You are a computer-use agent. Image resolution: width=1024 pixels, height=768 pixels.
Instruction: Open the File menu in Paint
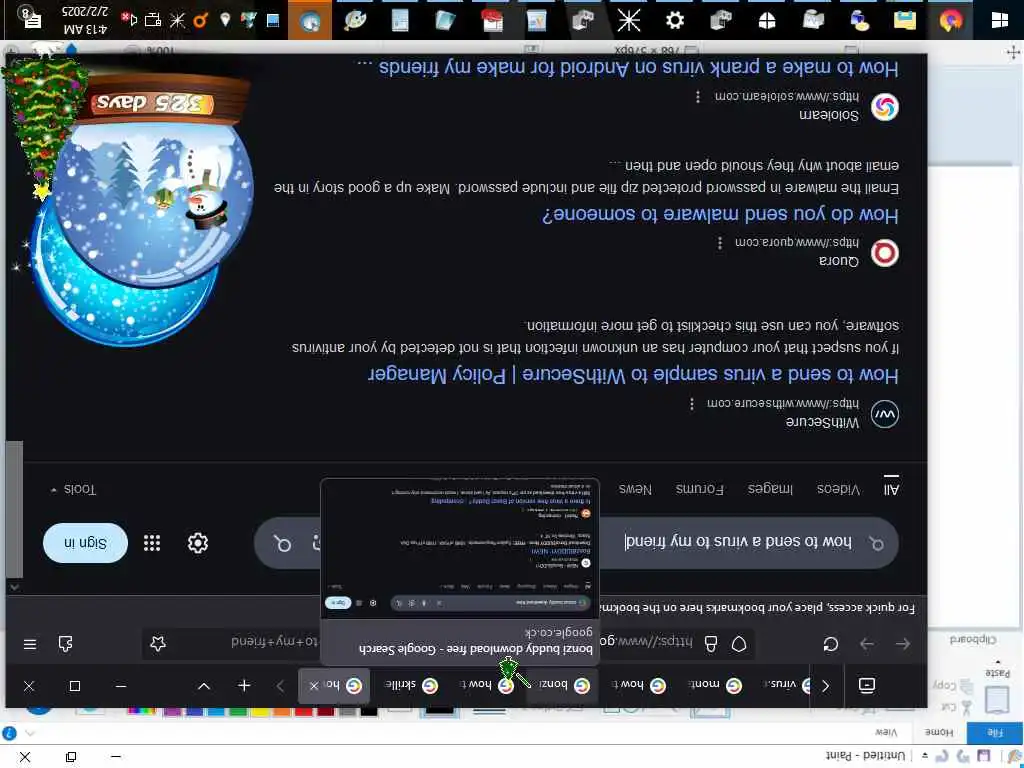(x=993, y=733)
